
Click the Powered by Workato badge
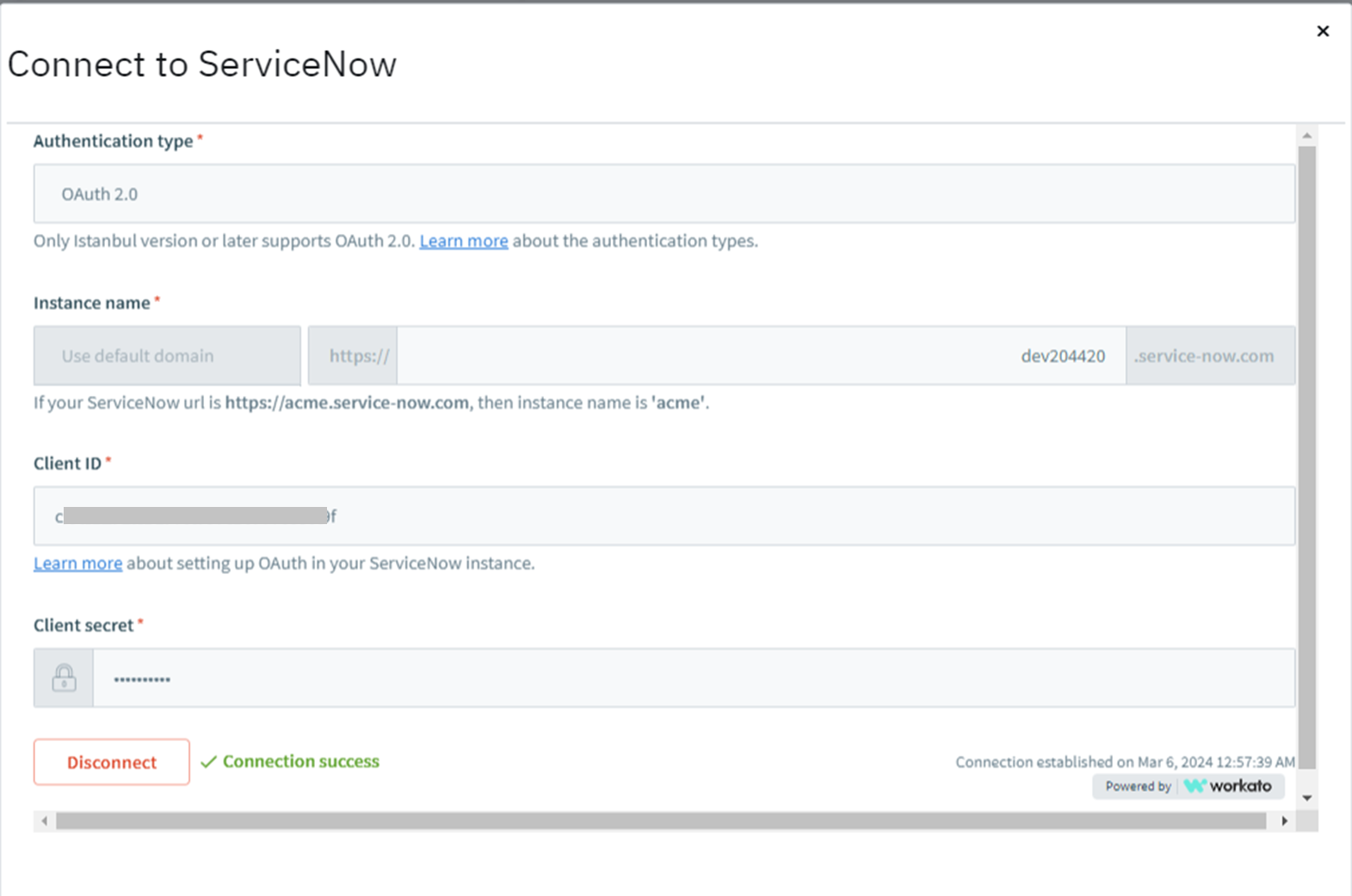[1188, 786]
